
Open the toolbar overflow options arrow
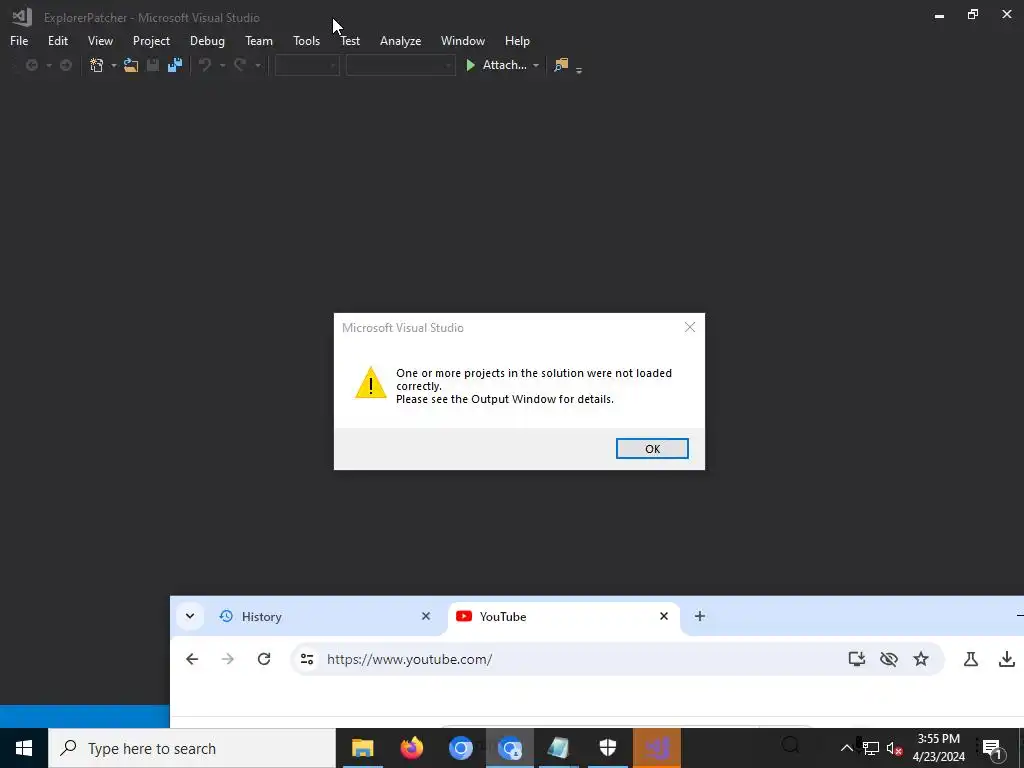(x=579, y=69)
